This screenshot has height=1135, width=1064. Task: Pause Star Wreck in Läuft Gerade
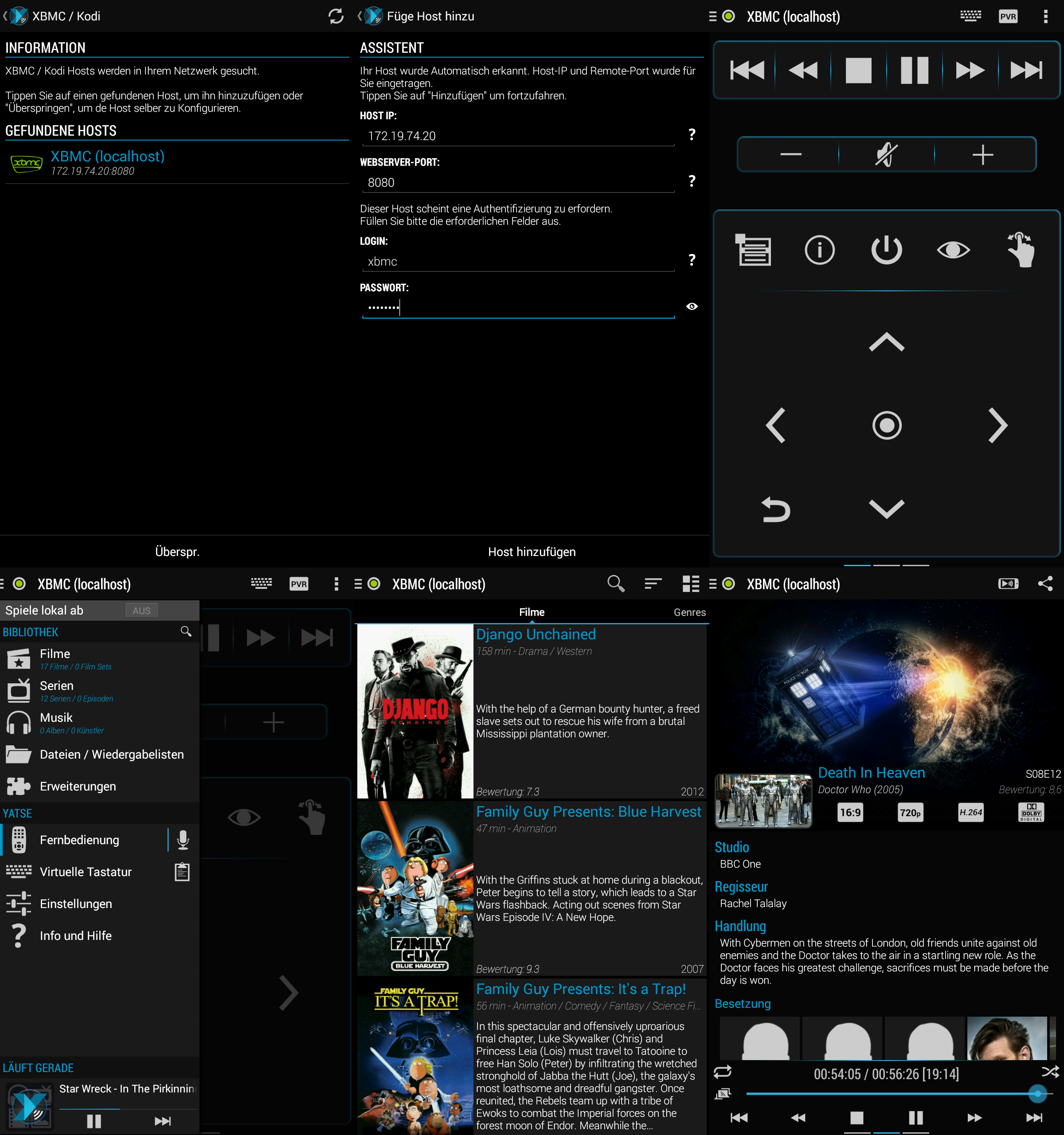pyautogui.click(x=94, y=1121)
